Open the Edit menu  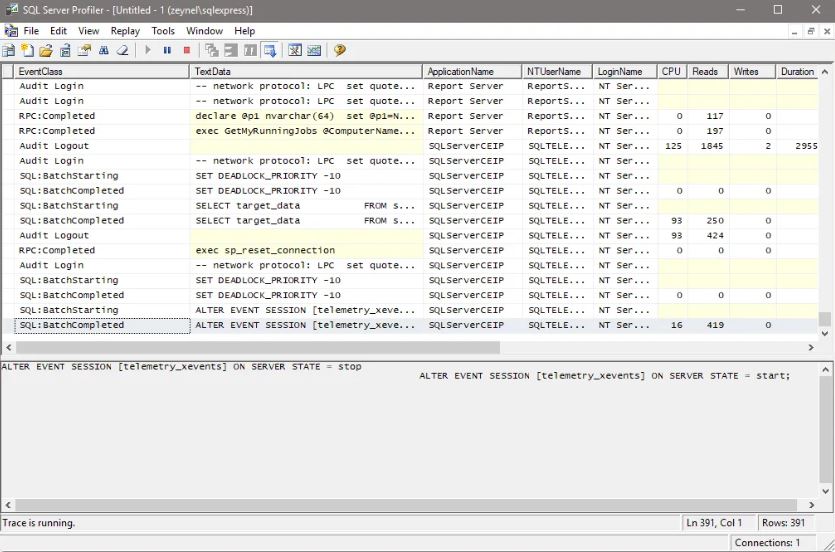click(x=59, y=31)
